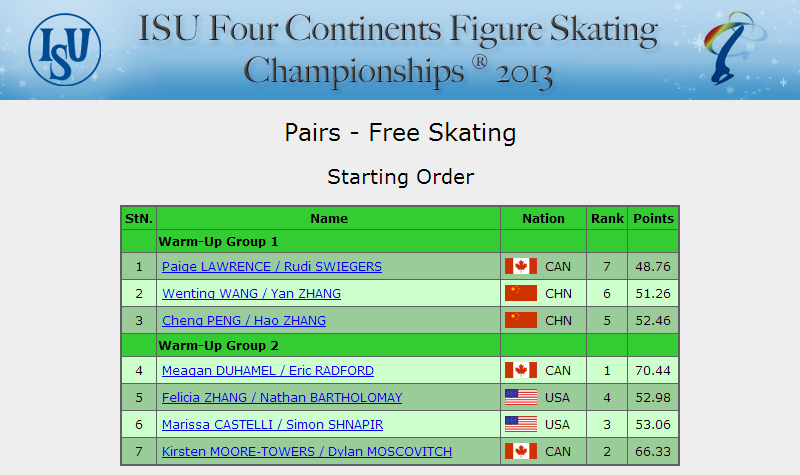
Task: Click the Canadian flag in Meagan Duhamel's row
Action: point(520,370)
